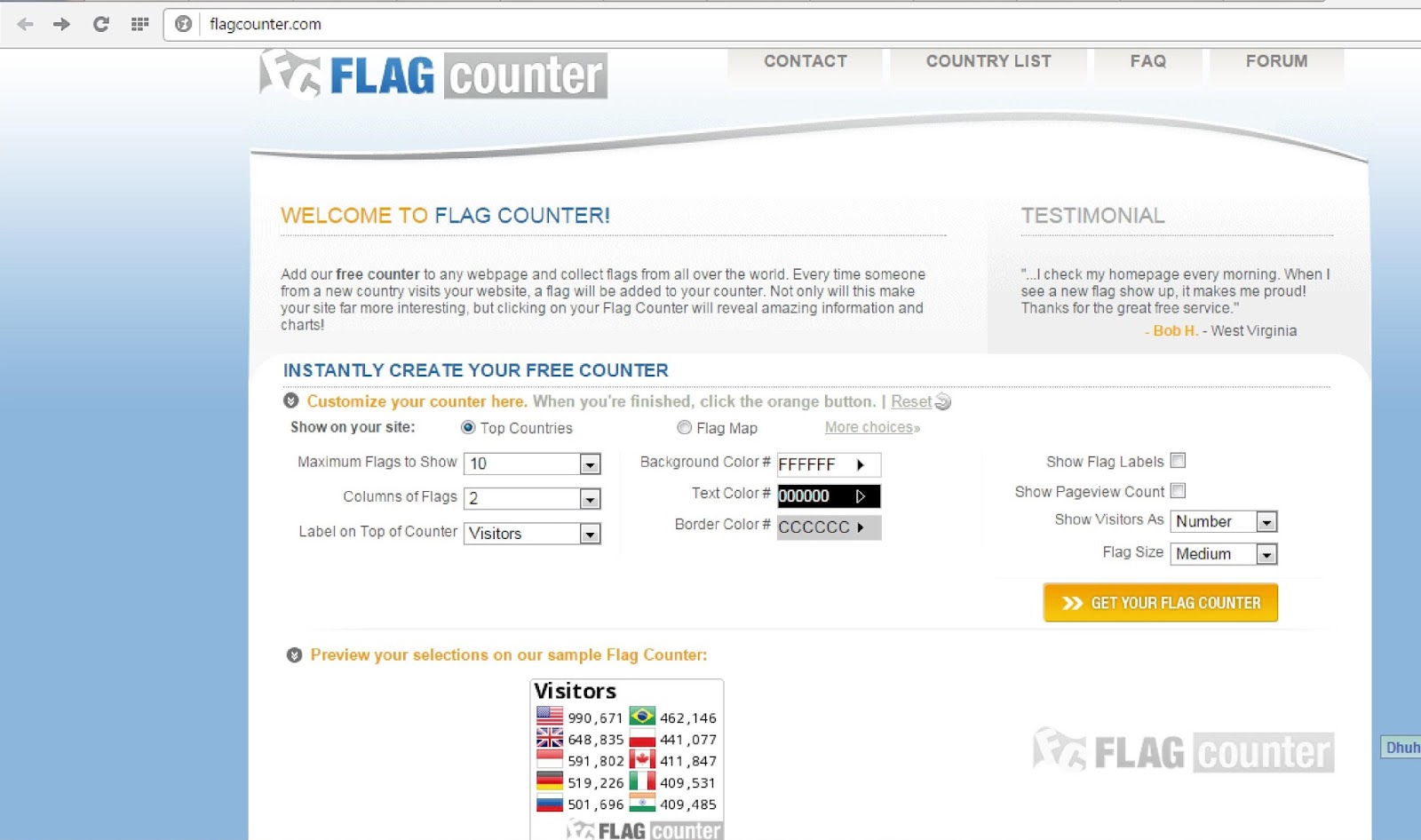Image resolution: width=1421 pixels, height=840 pixels.
Task: Click the Indonesia flag beside 591,802
Action: (550, 759)
